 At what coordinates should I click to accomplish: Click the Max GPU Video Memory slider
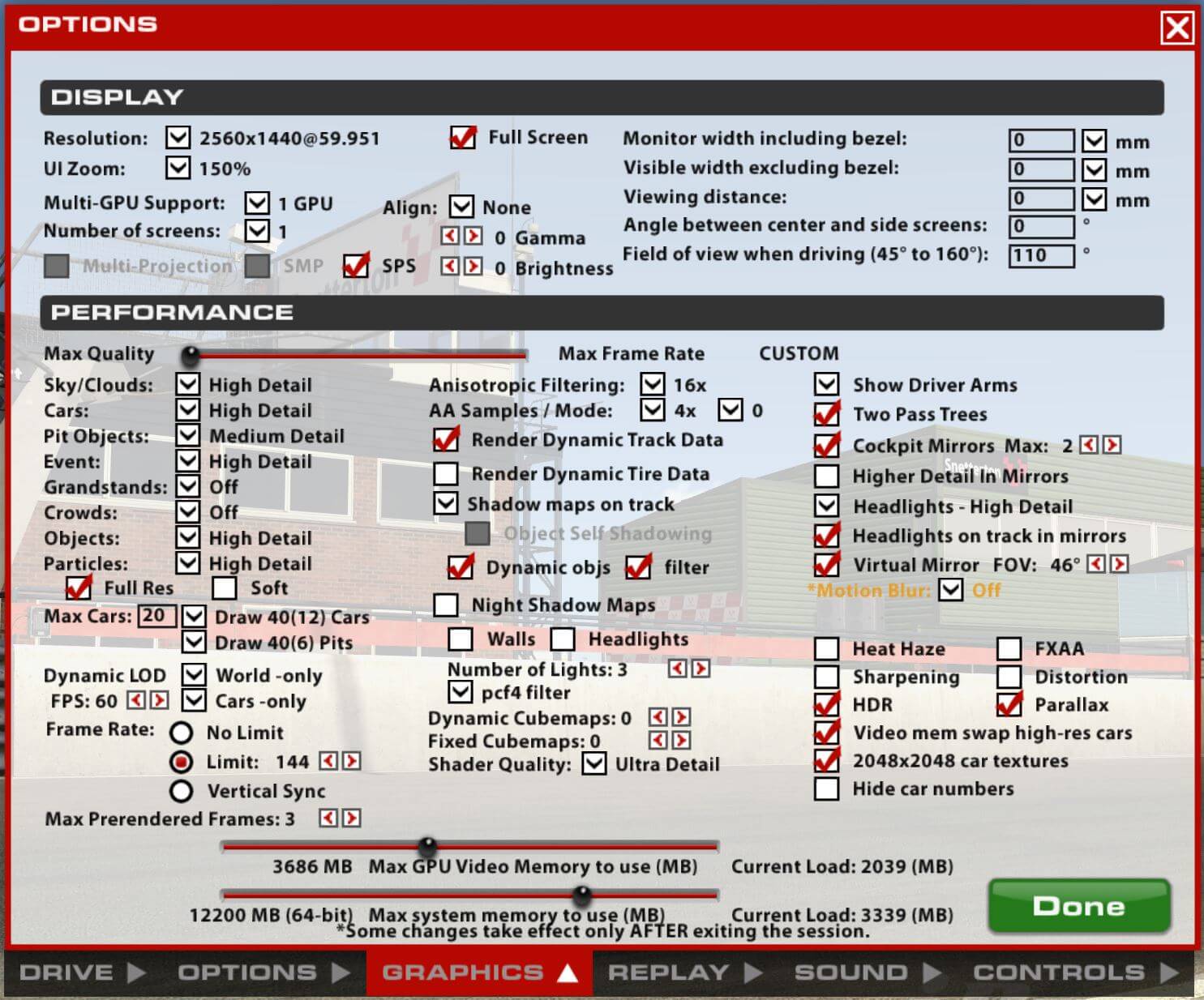tap(426, 848)
